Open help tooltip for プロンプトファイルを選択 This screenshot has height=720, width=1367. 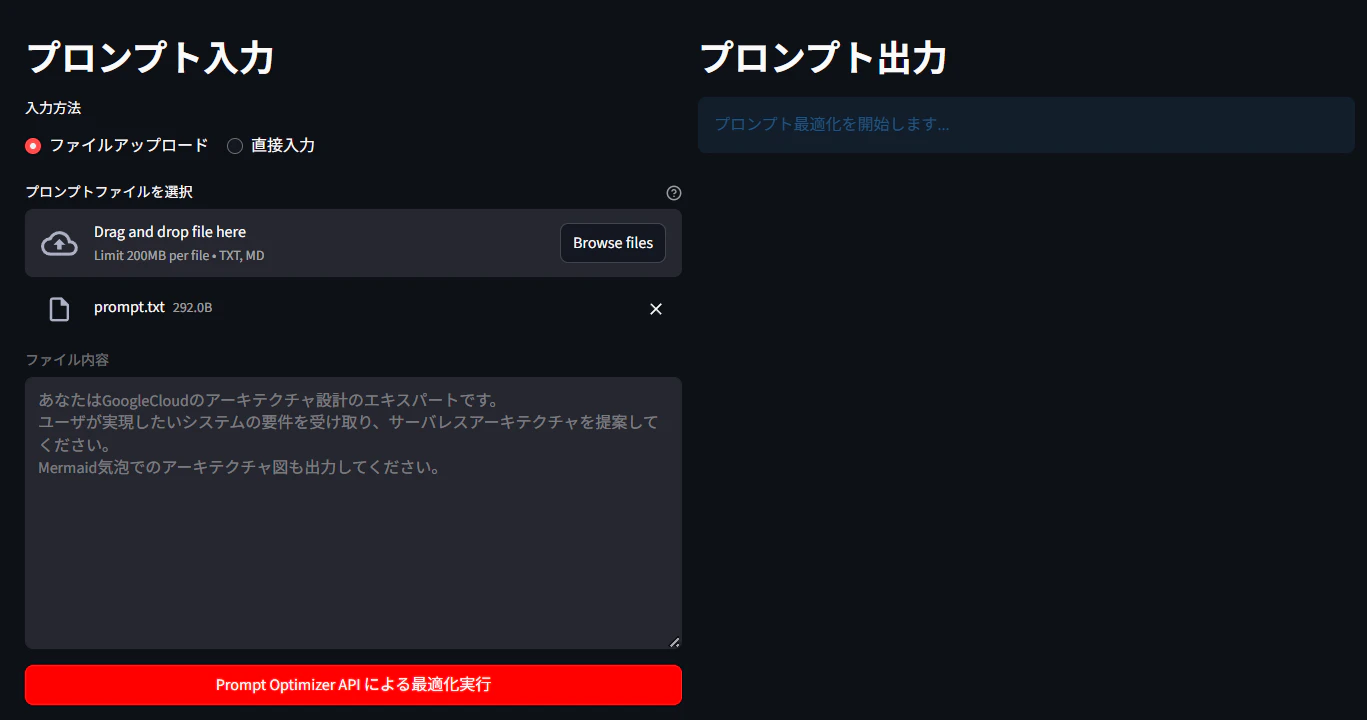click(x=674, y=193)
